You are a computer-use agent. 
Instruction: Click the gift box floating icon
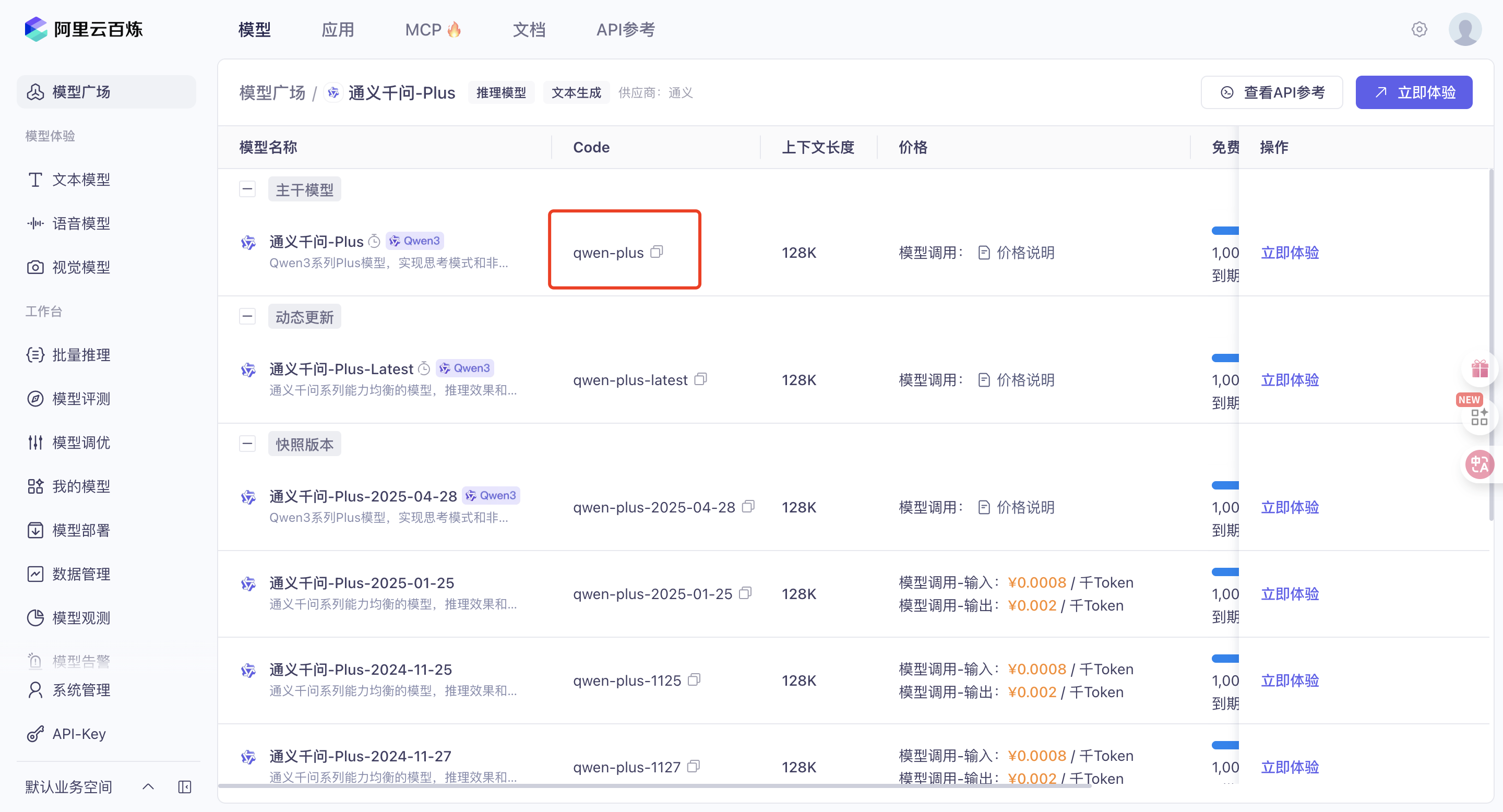tap(1479, 368)
